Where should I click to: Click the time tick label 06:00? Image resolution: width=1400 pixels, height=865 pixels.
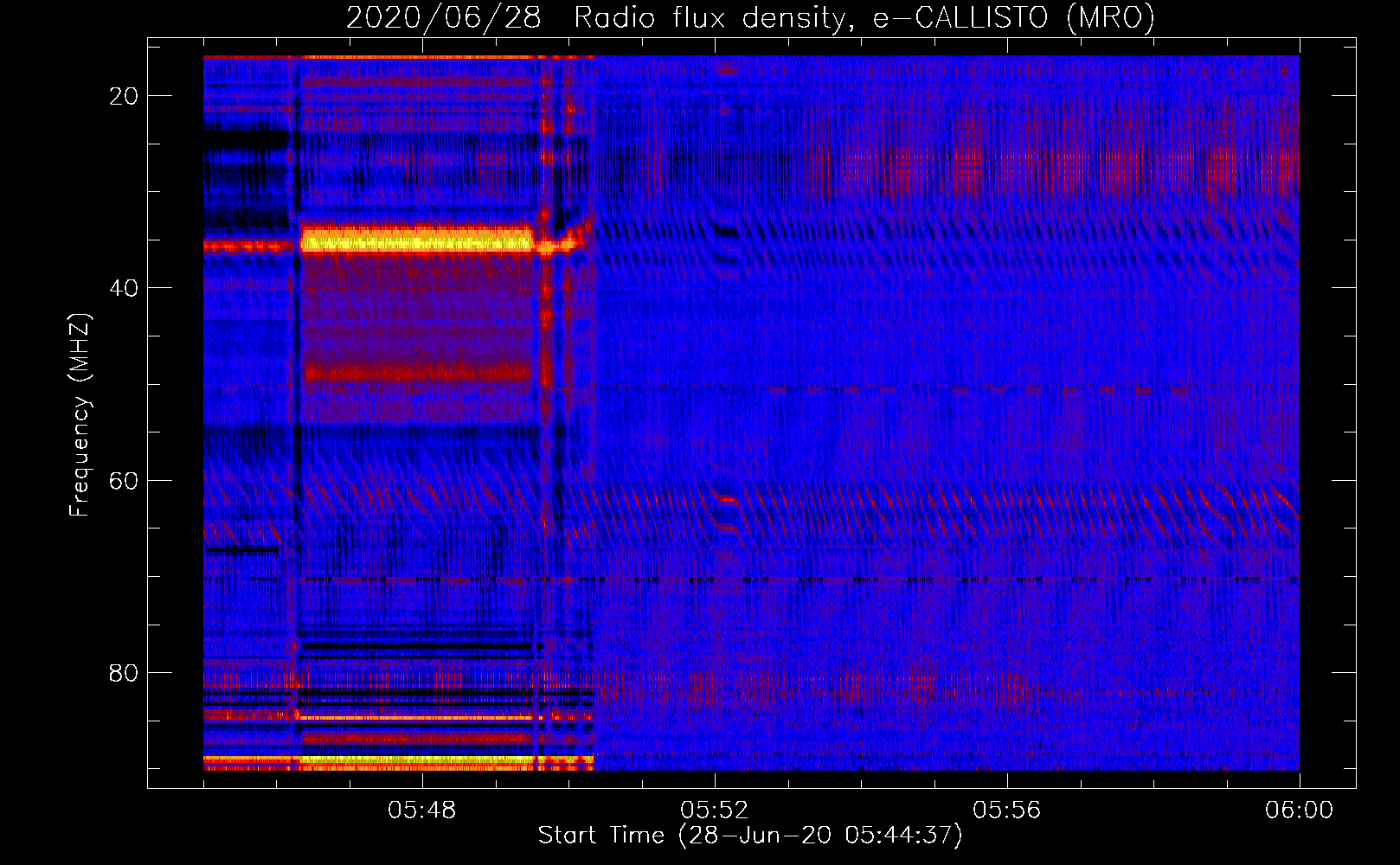(1300, 811)
